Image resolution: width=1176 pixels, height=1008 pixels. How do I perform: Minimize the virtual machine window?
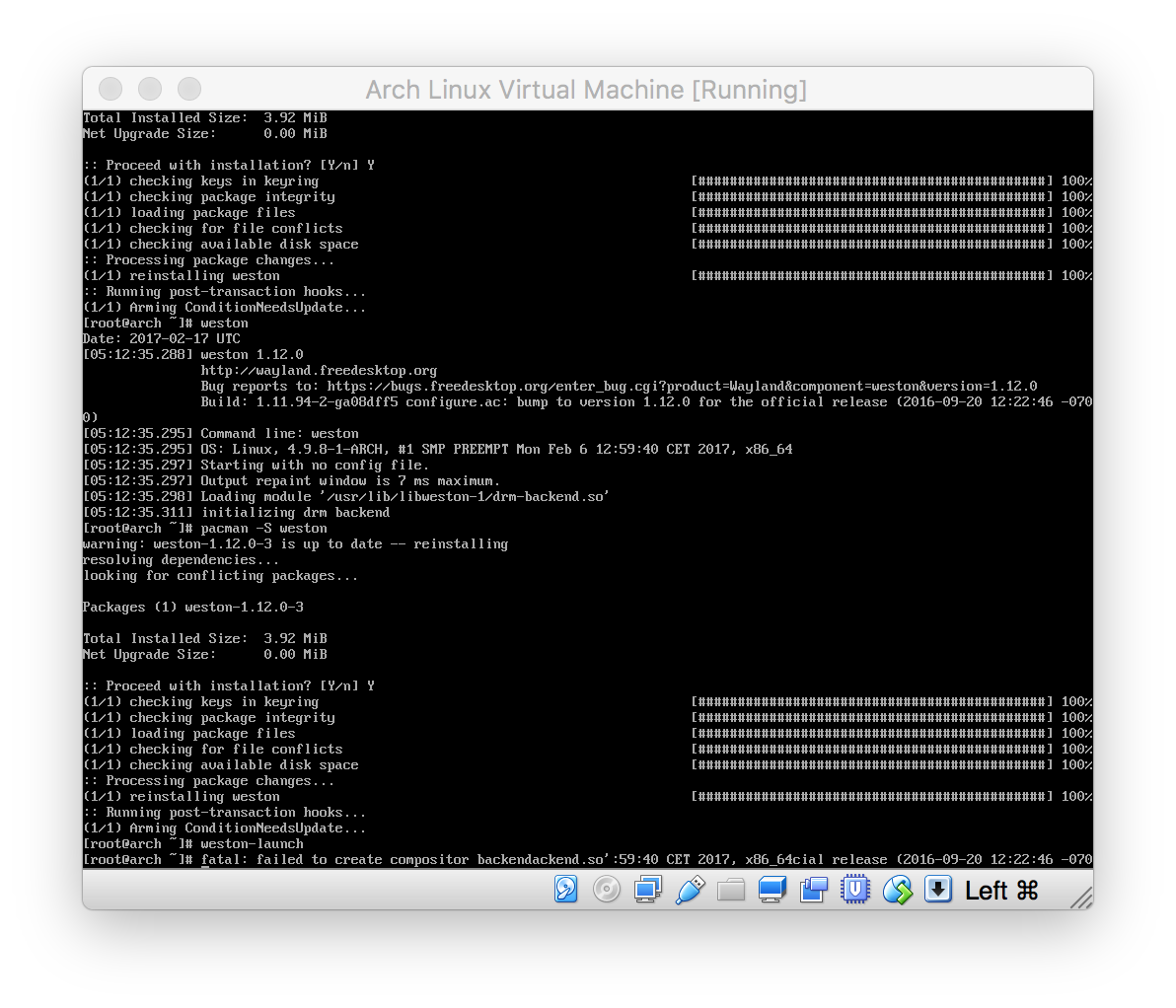coord(150,89)
